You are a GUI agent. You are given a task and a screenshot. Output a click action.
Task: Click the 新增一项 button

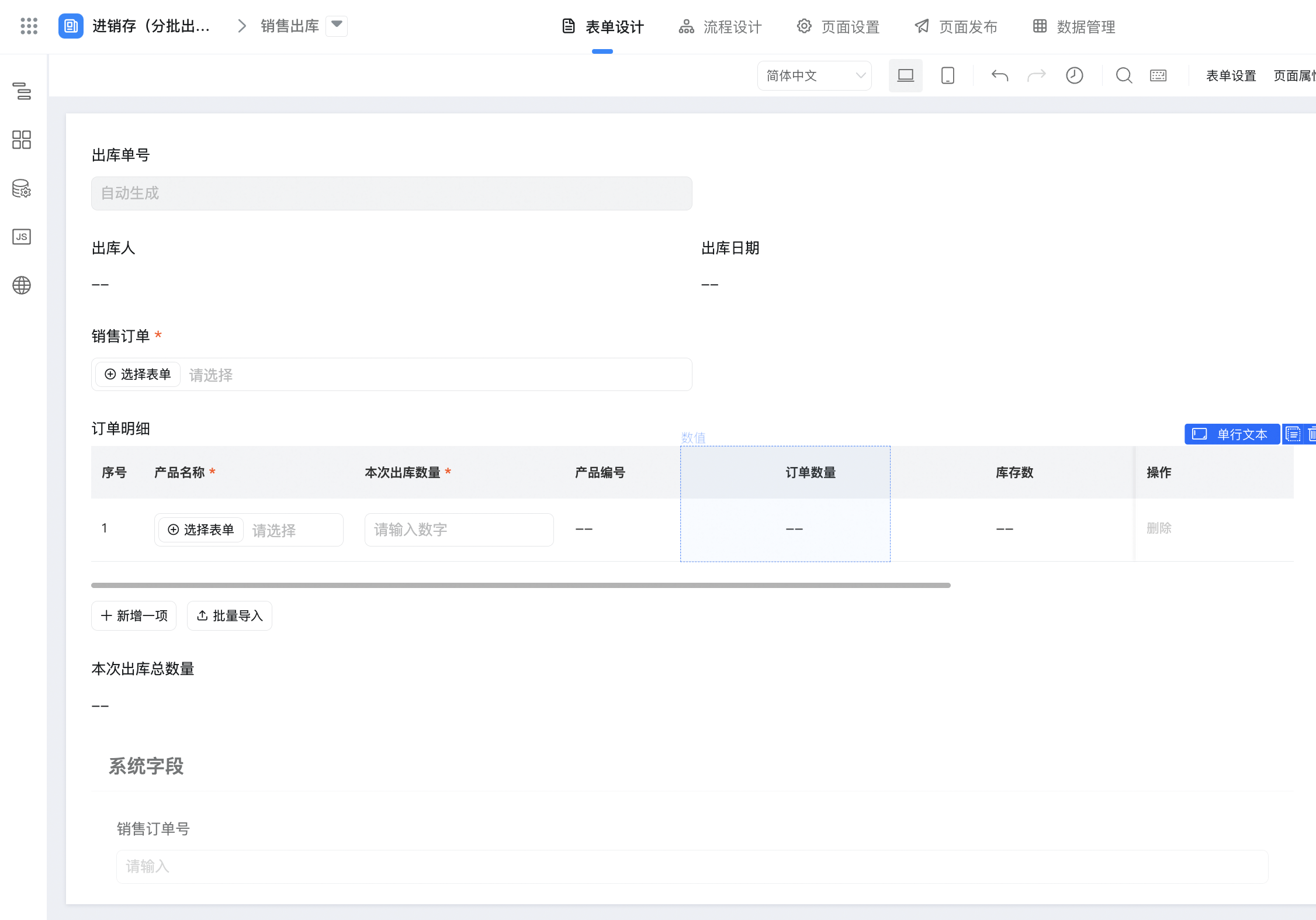coord(134,615)
